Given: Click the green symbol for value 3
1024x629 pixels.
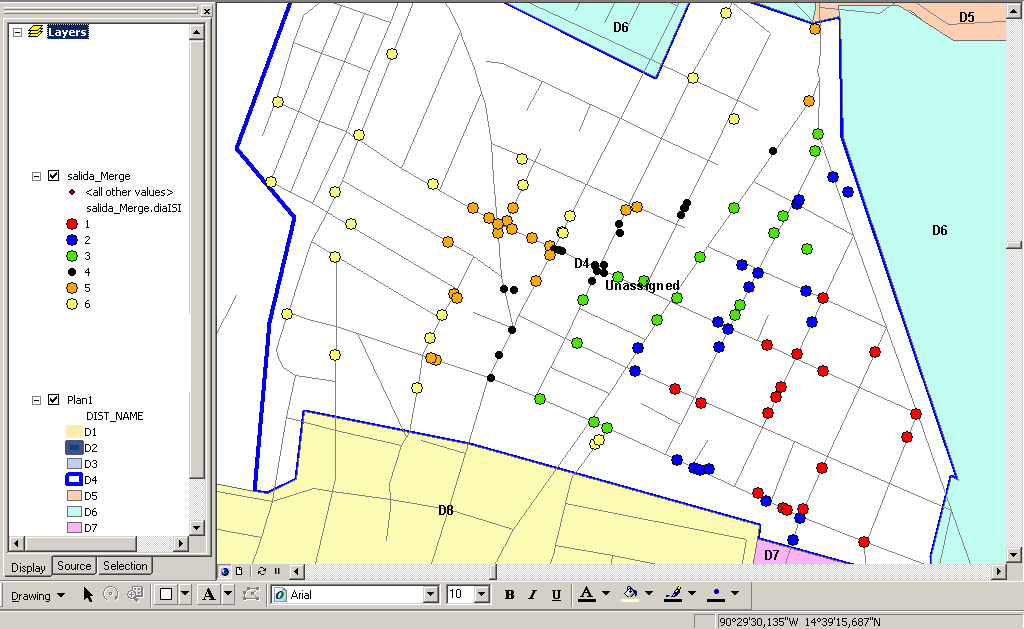Looking at the screenshot, I should [72, 256].
